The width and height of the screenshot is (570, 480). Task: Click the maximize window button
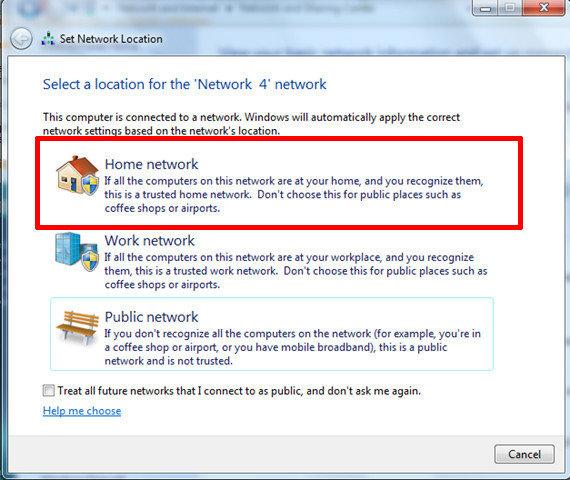click(x=510, y=7)
